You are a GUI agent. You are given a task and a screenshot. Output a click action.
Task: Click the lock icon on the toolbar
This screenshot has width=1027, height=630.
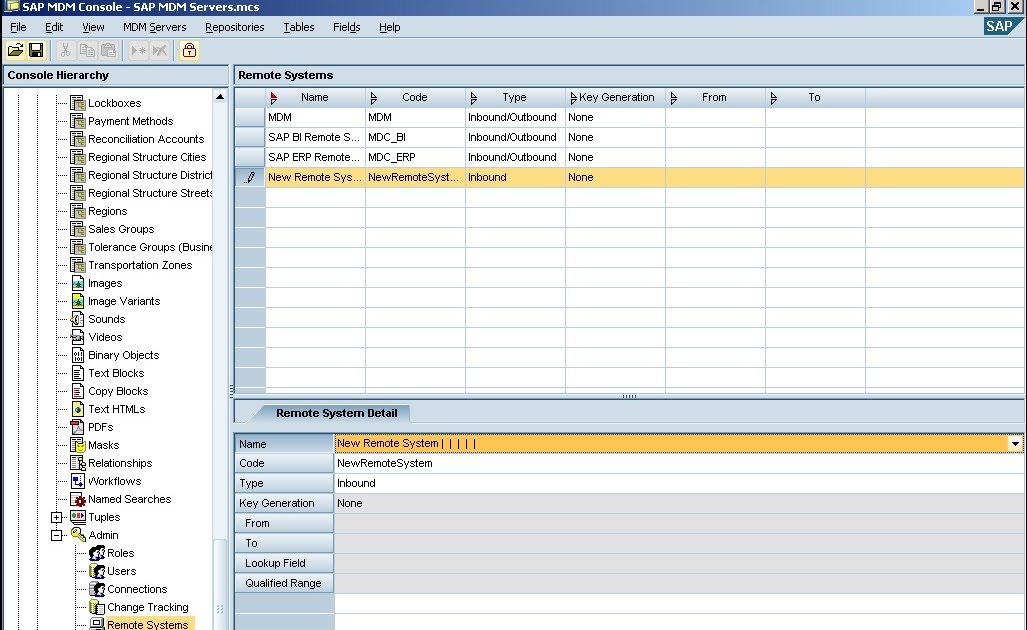coord(188,50)
